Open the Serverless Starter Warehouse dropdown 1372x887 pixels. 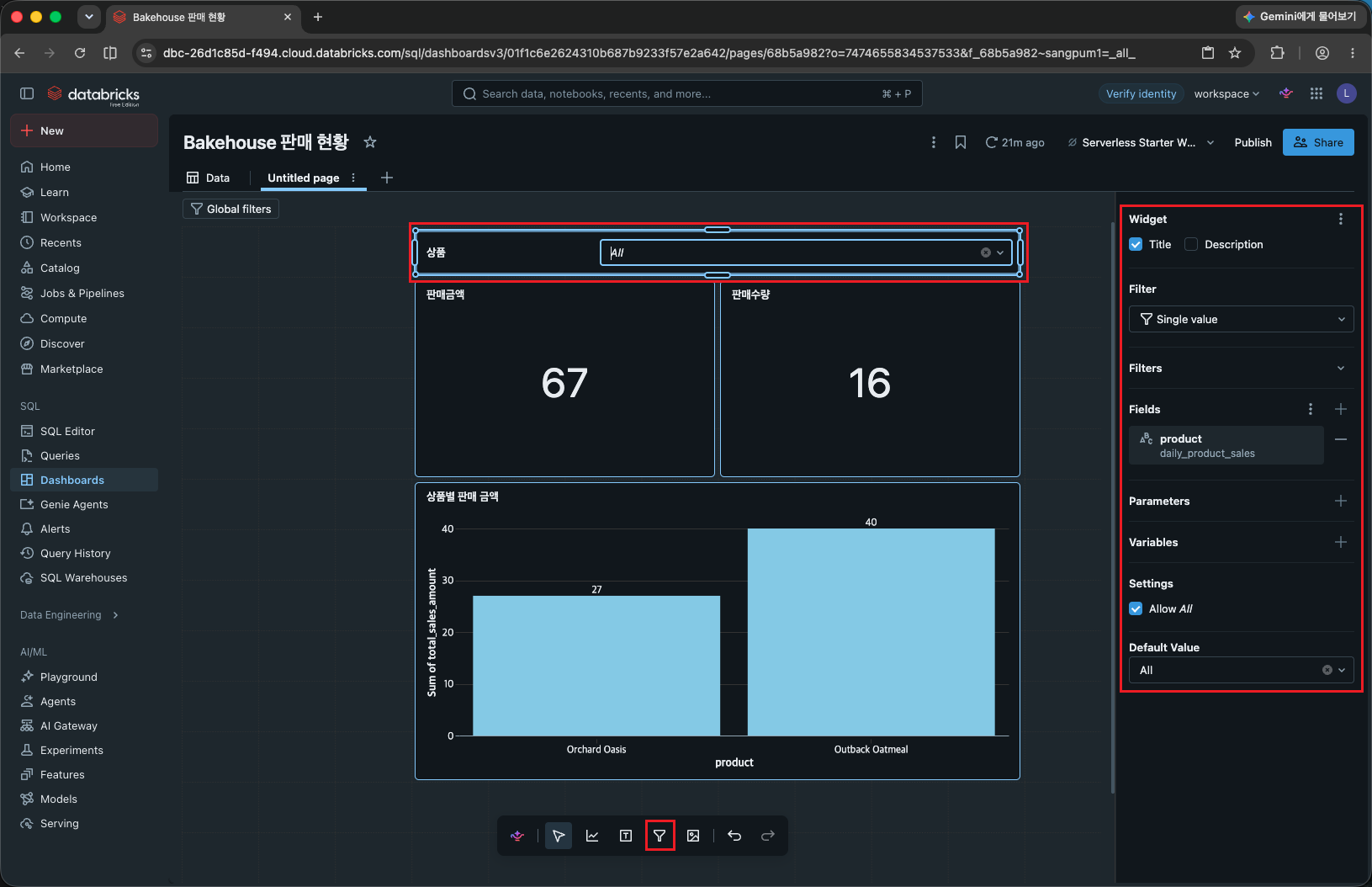point(1142,142)
